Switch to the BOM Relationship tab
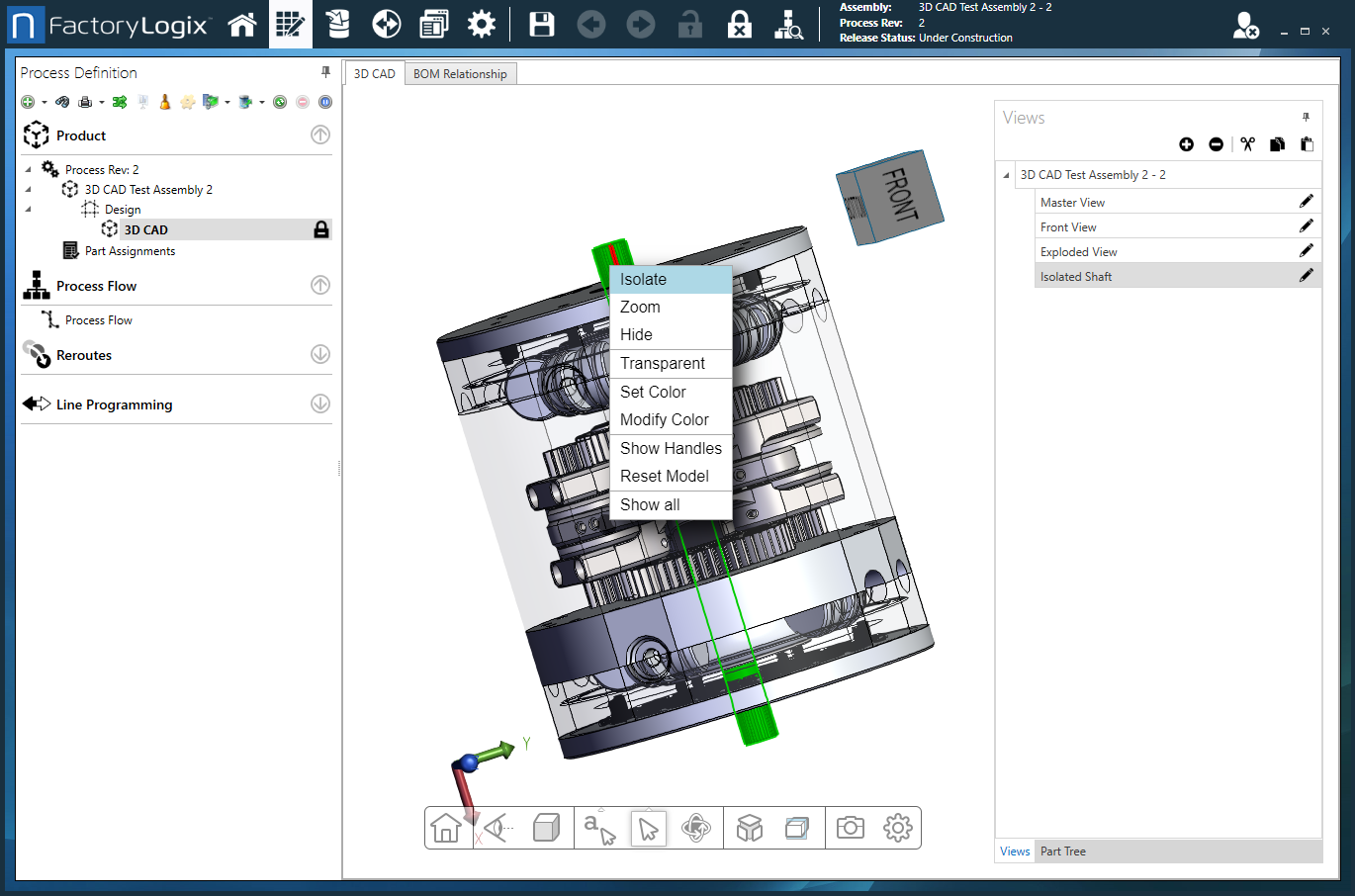This screenshot has width=1355, height=896. click(x=460, y=73)
